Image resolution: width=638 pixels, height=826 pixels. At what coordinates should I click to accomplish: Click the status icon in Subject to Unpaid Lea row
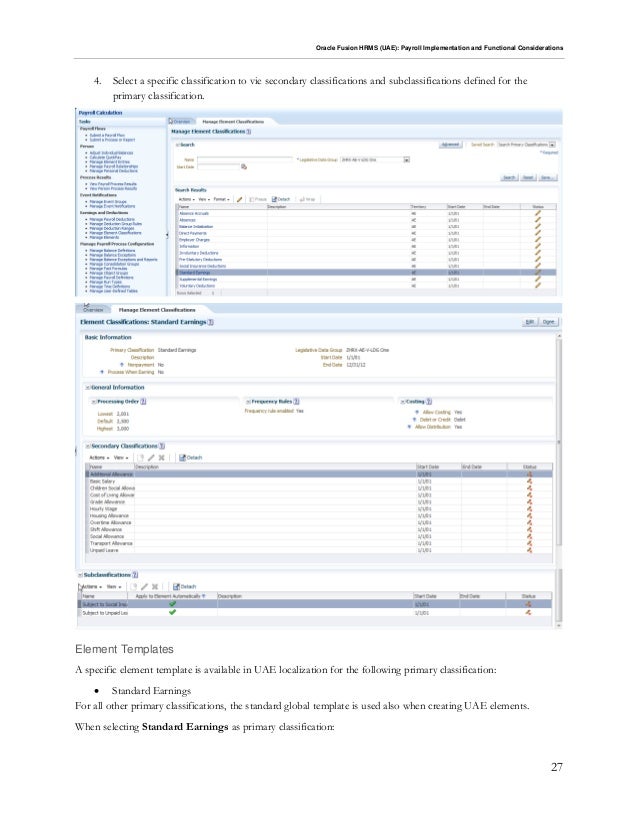pyautogui.click(x=528, y=613)
